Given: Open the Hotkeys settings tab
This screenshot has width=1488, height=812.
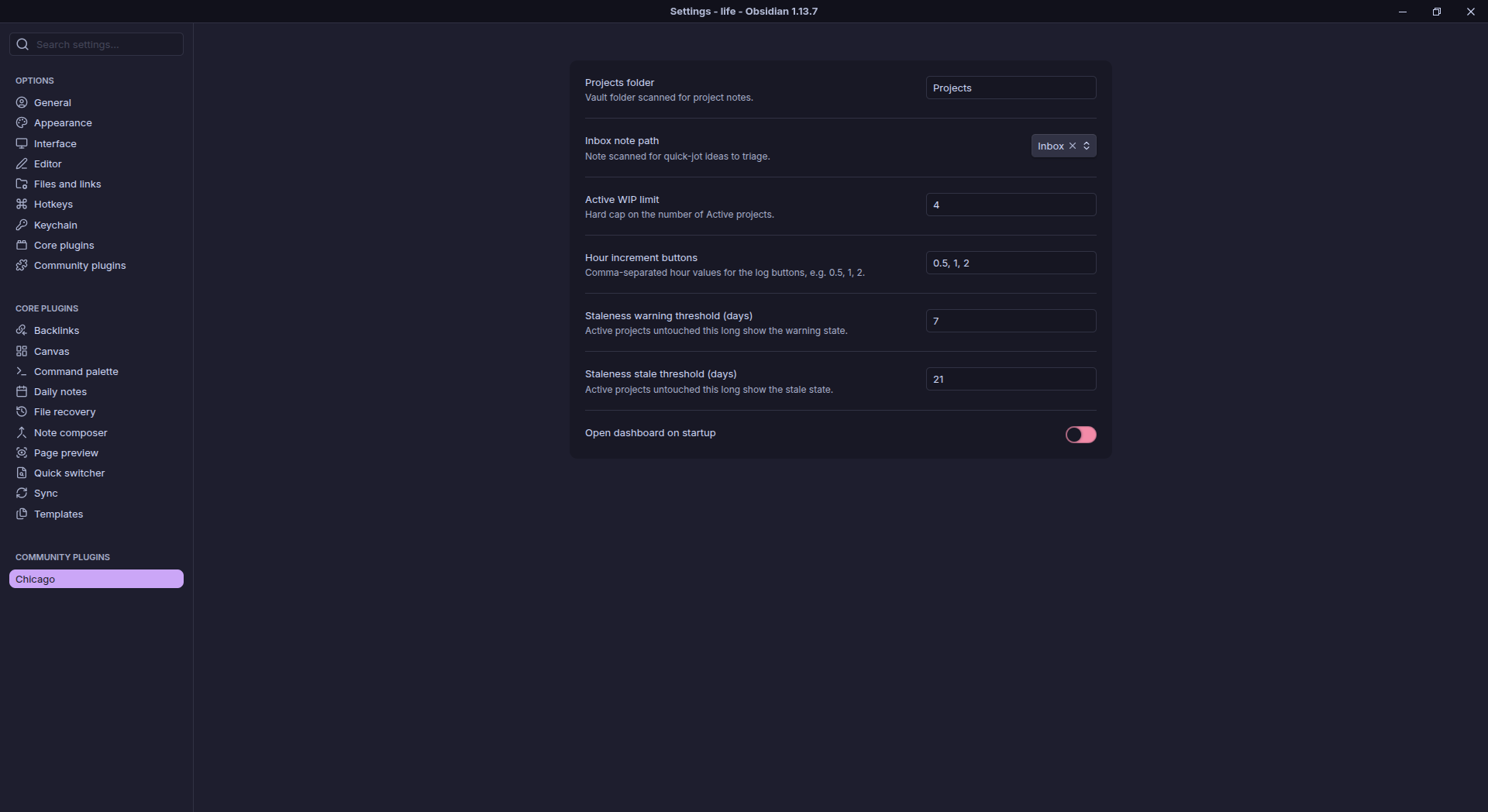Looking at the screenshot, I should [x=96, y=204].
